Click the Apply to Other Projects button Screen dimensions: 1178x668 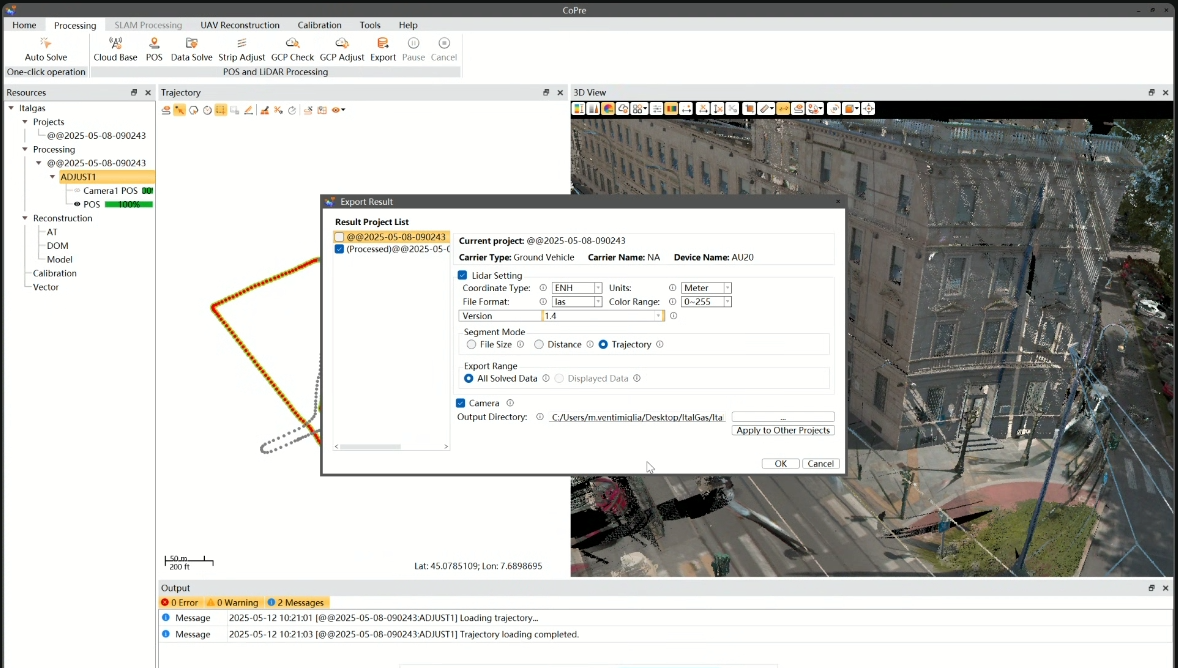tap(783, 430)
